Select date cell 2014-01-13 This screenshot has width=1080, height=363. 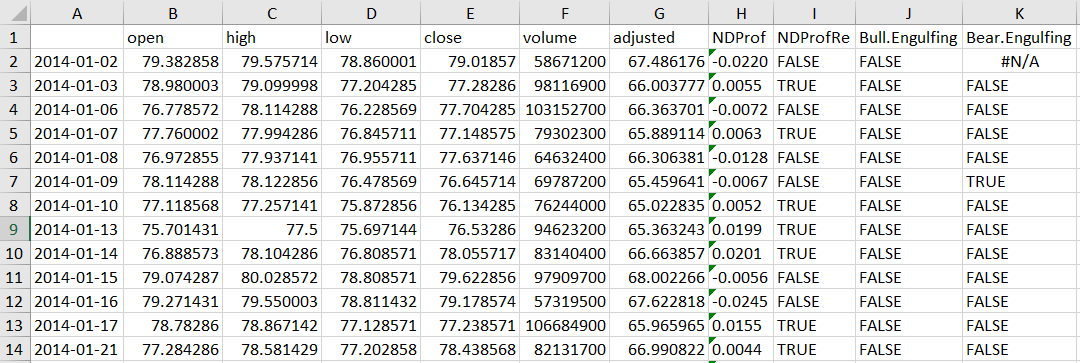[x=77, y=229]
